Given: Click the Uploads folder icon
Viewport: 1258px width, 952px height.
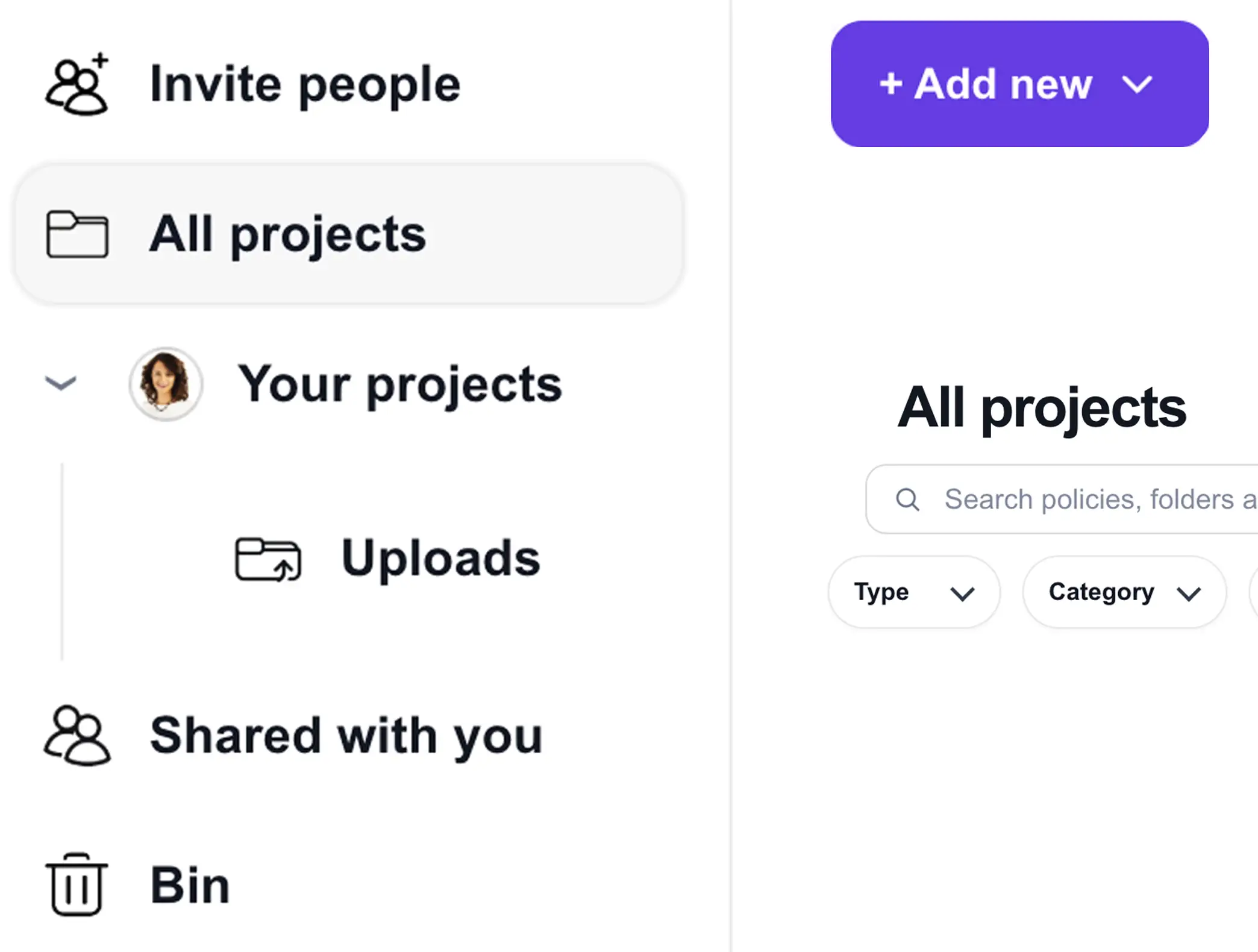Looking at the screenshot, I should click(268, 559).
